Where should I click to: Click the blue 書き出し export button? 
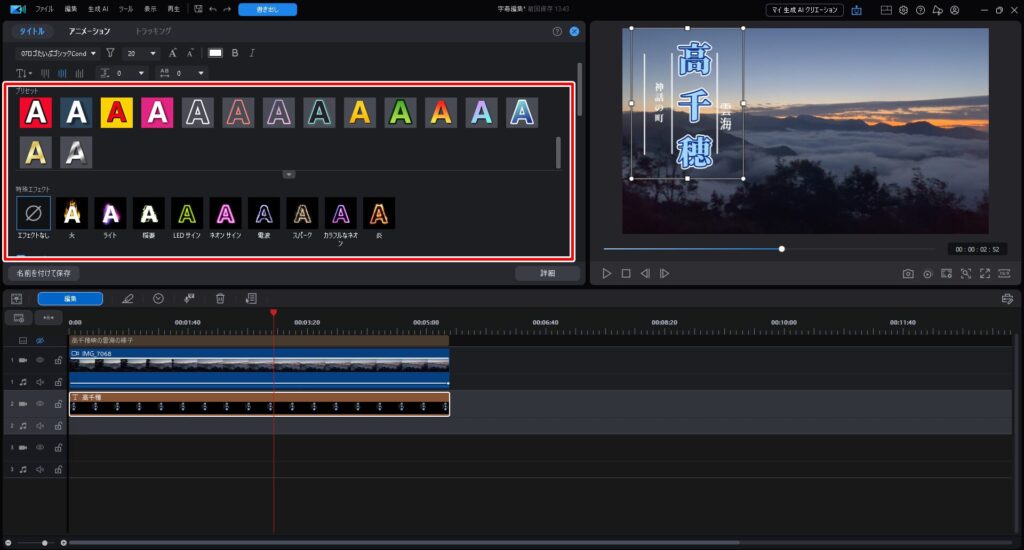coord(267,10)
